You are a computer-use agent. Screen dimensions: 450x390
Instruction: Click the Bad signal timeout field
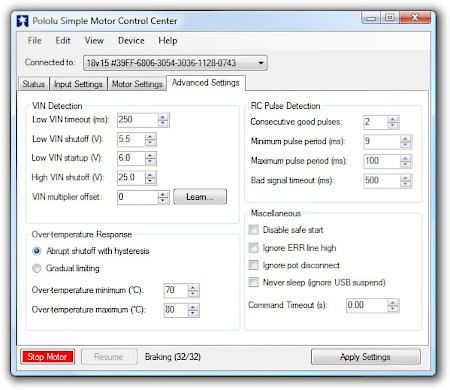pyautogui.click(x=382, y=181)
